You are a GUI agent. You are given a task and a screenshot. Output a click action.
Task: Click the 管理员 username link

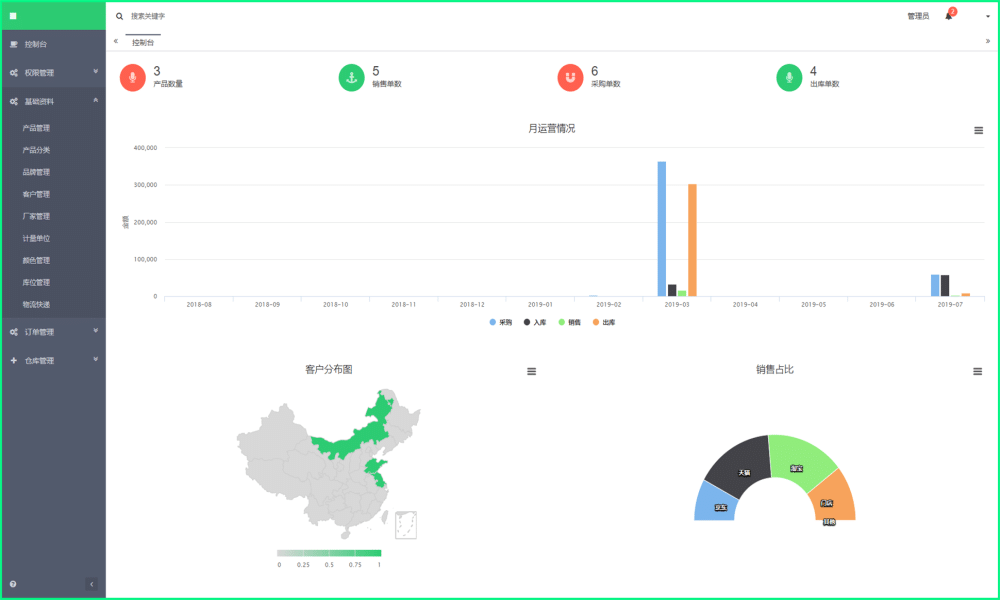(x=918, y=16)
